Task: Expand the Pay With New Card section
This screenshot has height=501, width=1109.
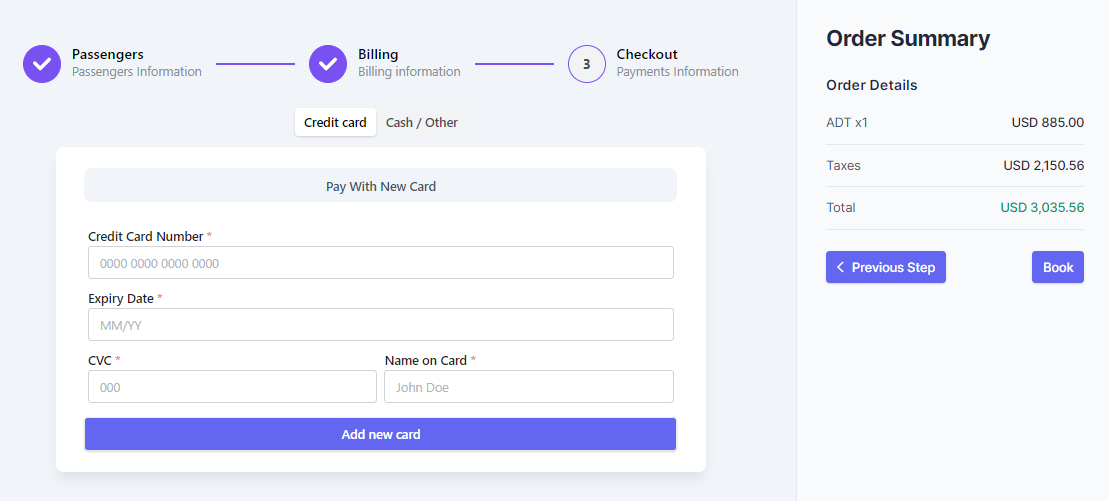Action: click(380, 186)
